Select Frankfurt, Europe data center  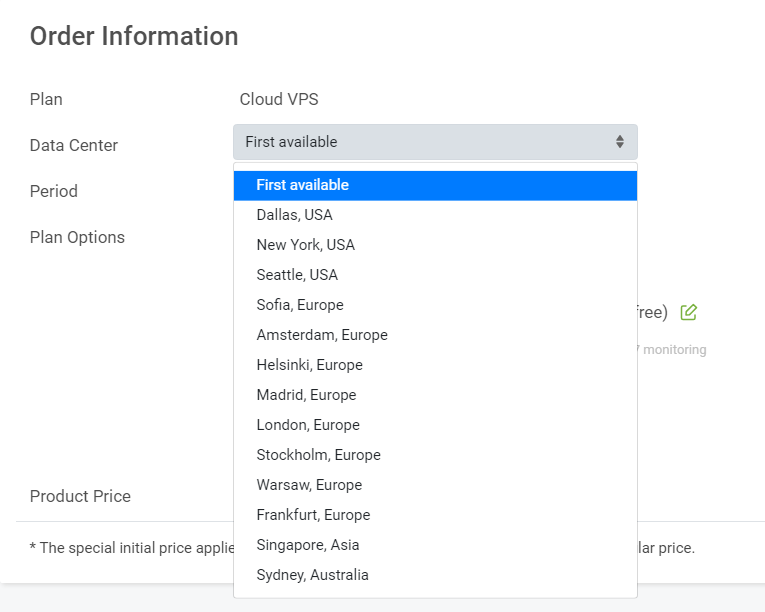(x=313, y=515)
